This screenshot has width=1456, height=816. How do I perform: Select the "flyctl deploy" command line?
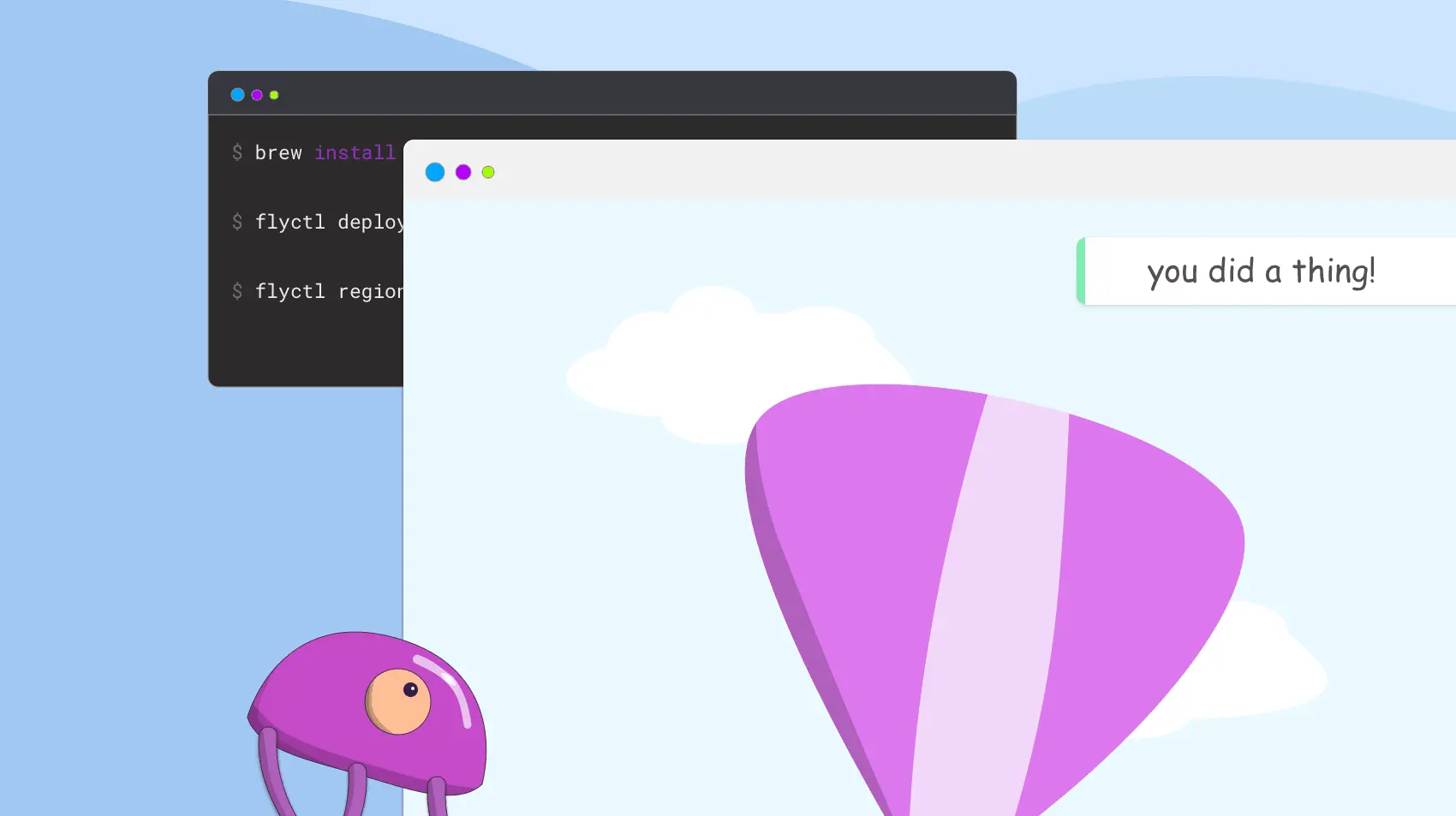(x=329, y=223)
